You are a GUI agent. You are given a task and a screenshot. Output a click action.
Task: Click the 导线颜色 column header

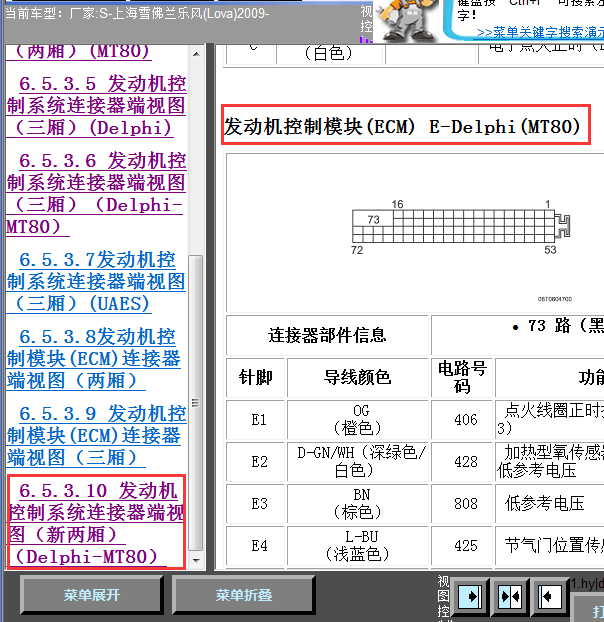pos(358,377)
